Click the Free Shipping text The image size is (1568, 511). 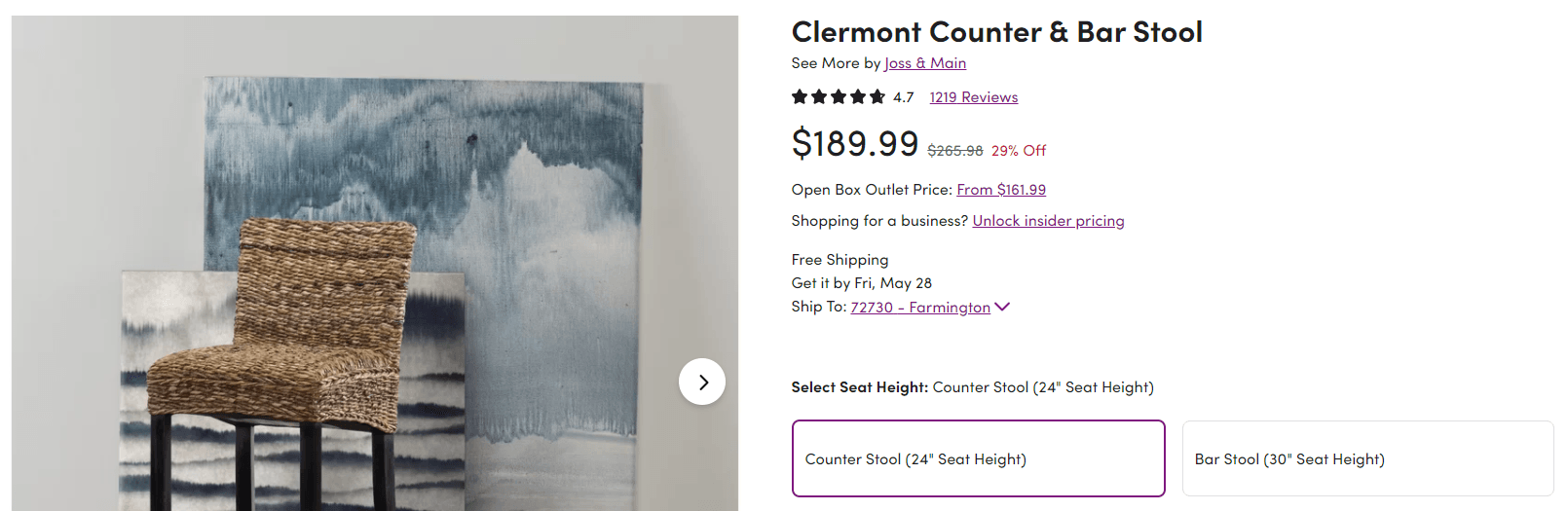pos(840,260)
